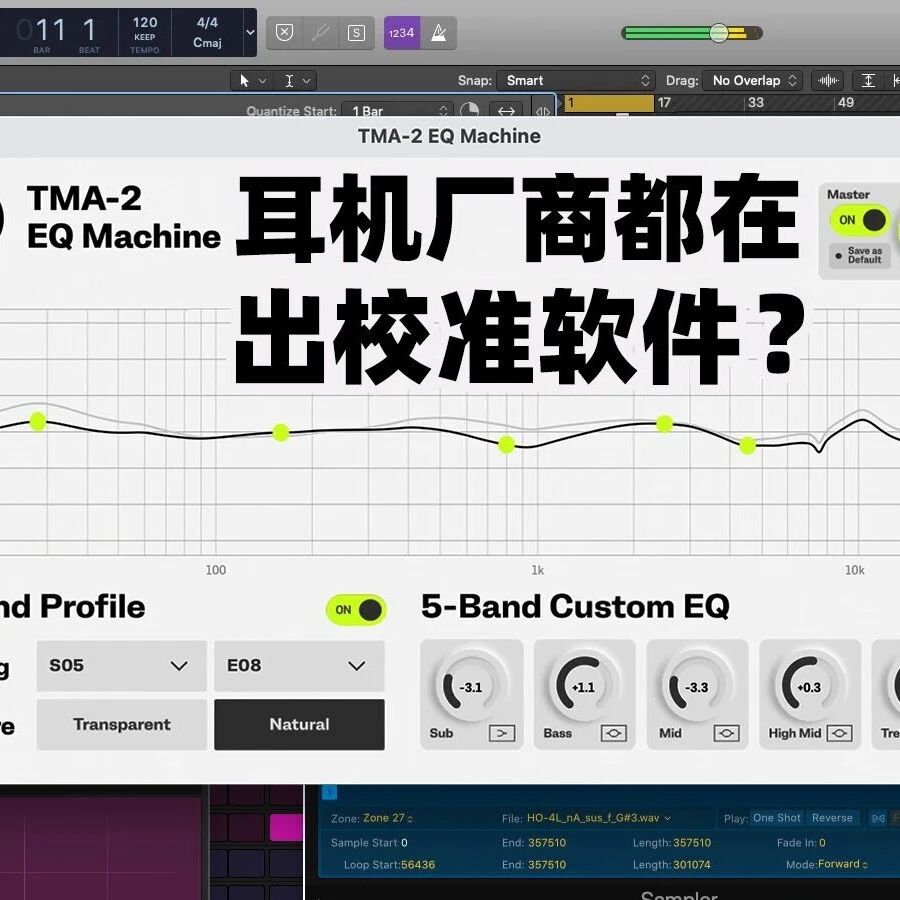Click ruler marker at bar 33

click(x=756, y=103)
